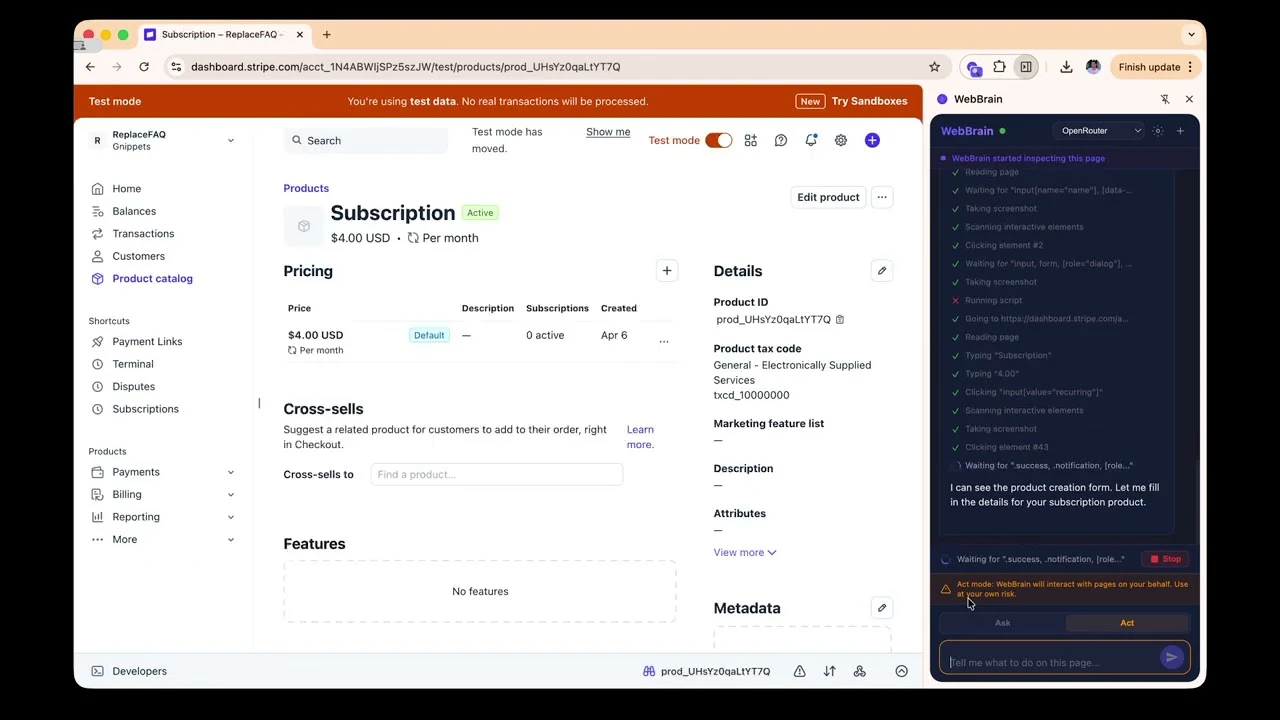Edit product details with pencil icon
The height and width of the screenshot is (720, 1280).
pyautogui.click(x=882, y=271)
